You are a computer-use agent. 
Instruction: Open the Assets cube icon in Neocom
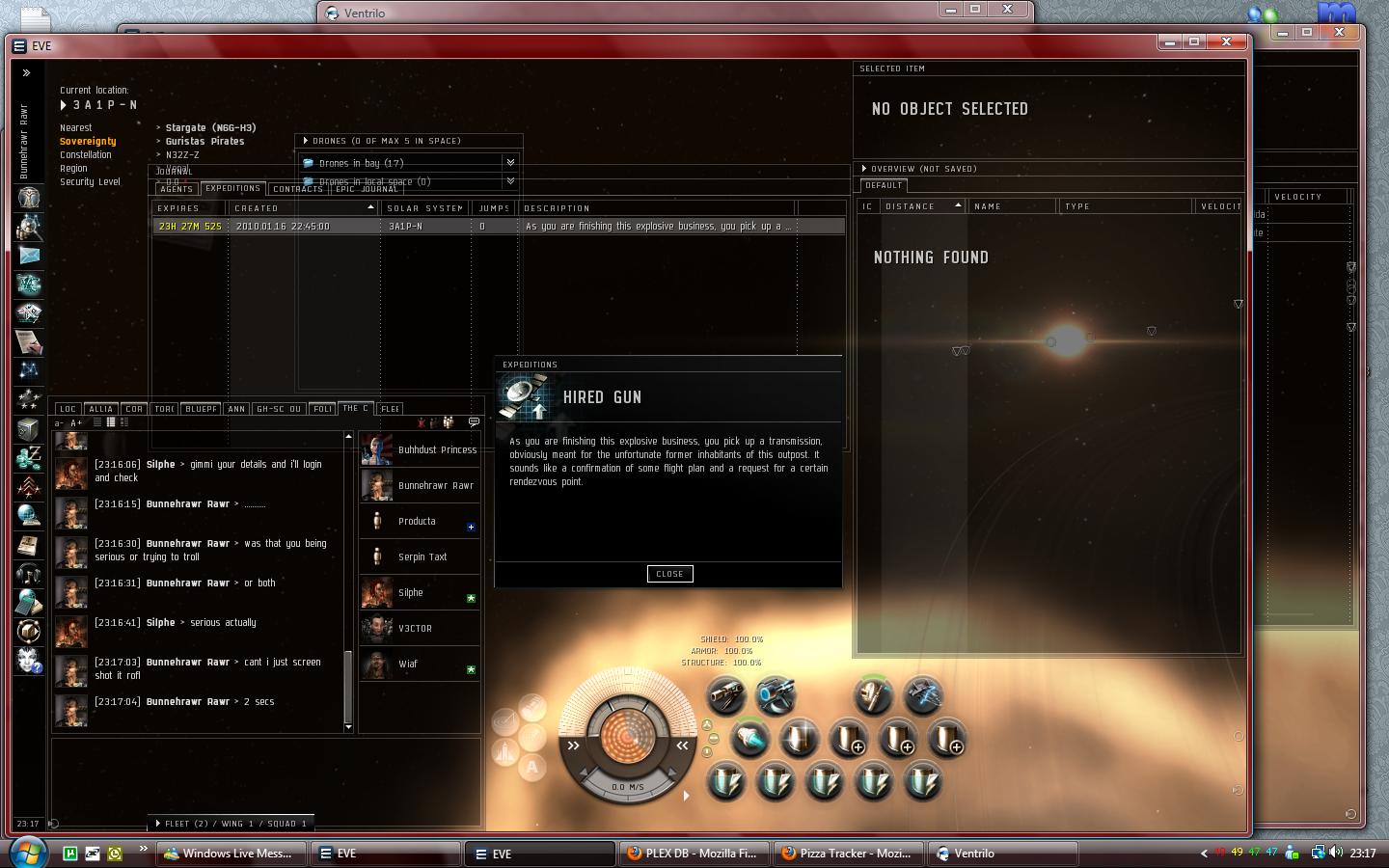click(x=29, y=428)
